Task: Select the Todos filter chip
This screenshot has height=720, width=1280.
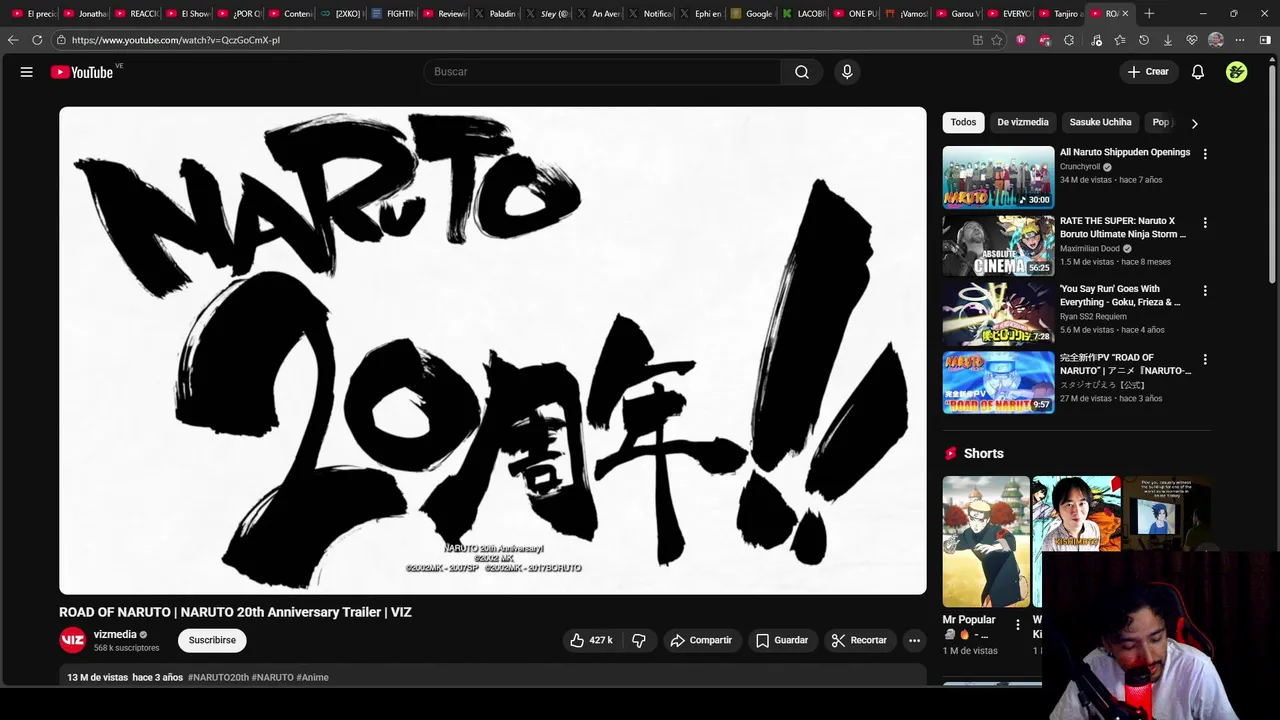Action: [x=964, y=122]
